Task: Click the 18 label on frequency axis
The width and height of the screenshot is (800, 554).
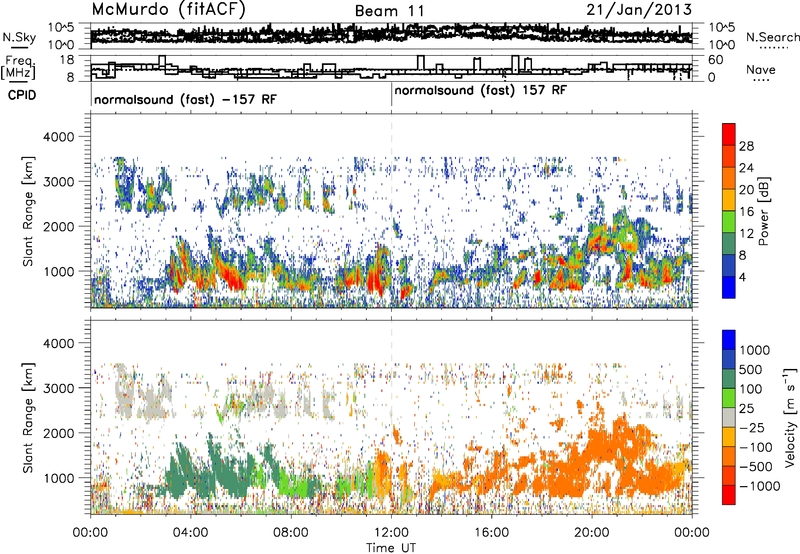Action: tap(67, 60)
